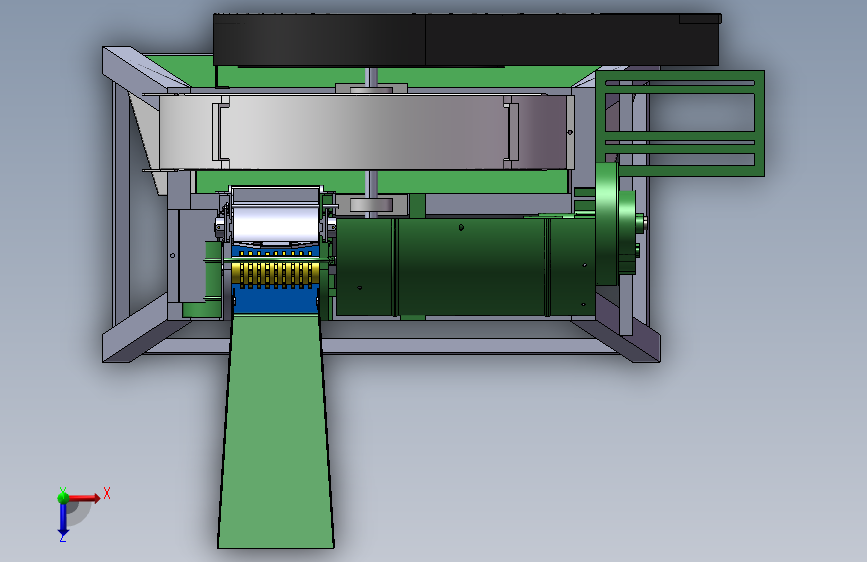Select the green slotted bracket on the right

pyautogui.click(x=680, y=123)
